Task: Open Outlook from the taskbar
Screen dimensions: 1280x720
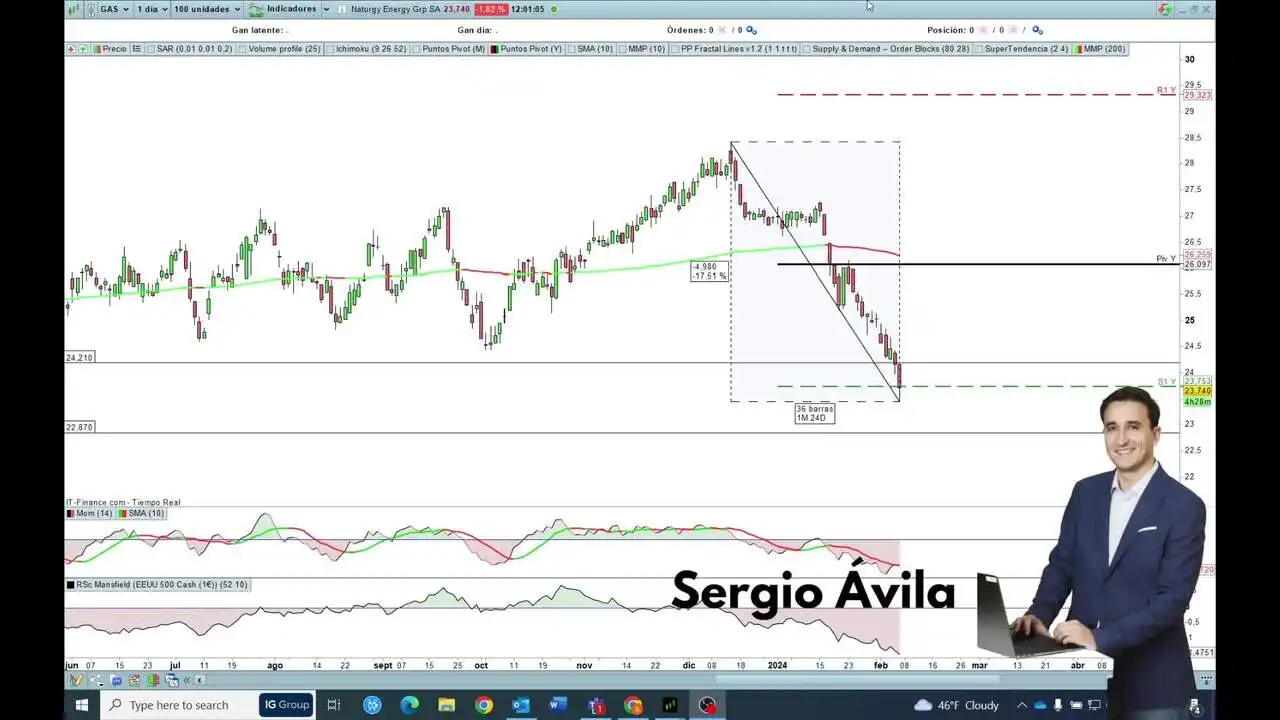Action: 520,705
